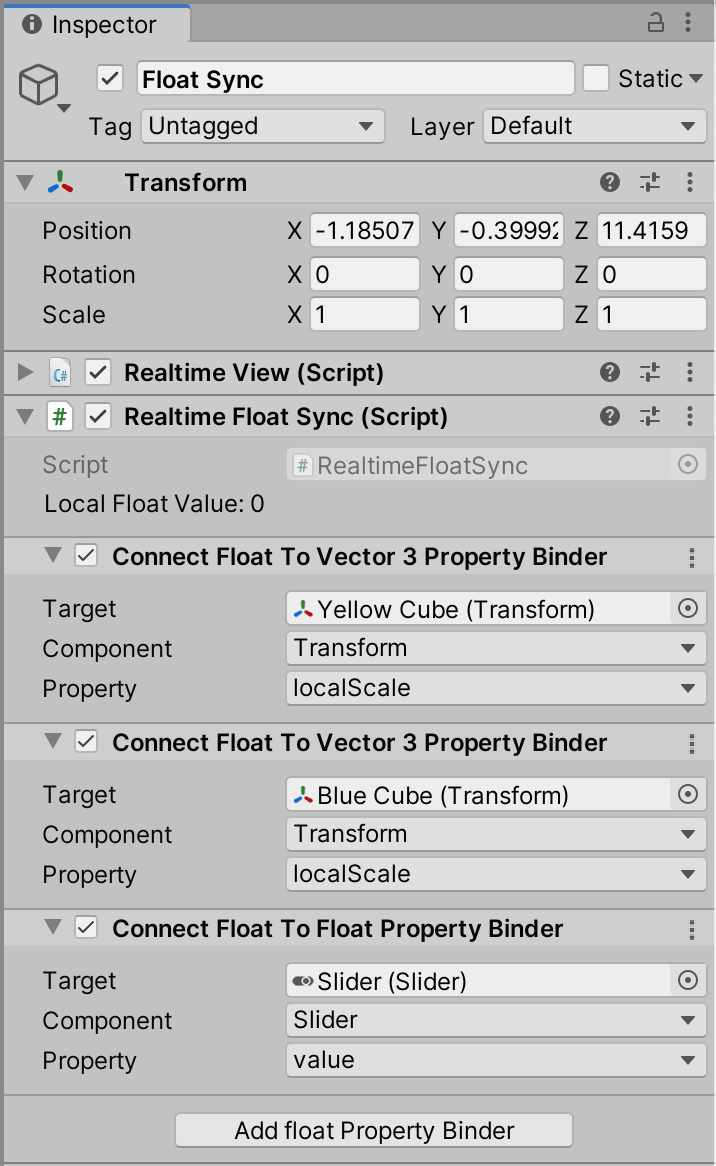Open Transform preset settings icon
The image size is (716, 1166).
(x=650, y=182)
